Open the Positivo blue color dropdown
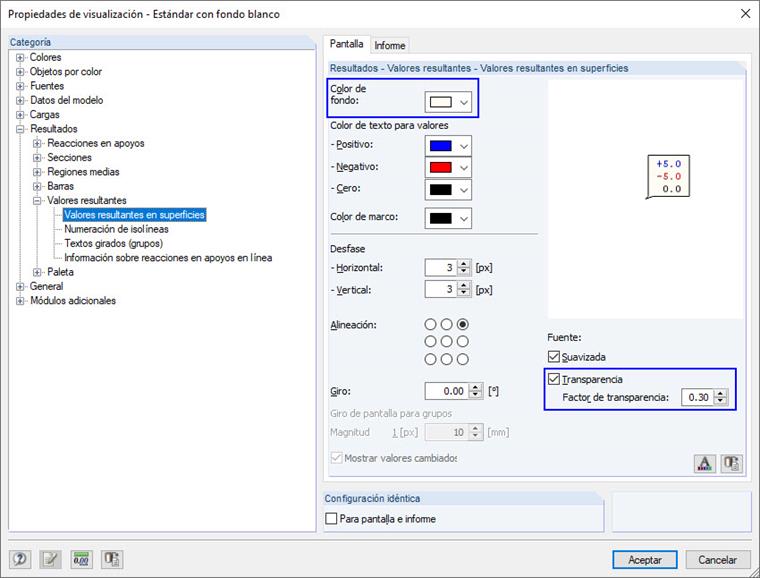Viewport: 760px width, 578px height. click(448, 146)
